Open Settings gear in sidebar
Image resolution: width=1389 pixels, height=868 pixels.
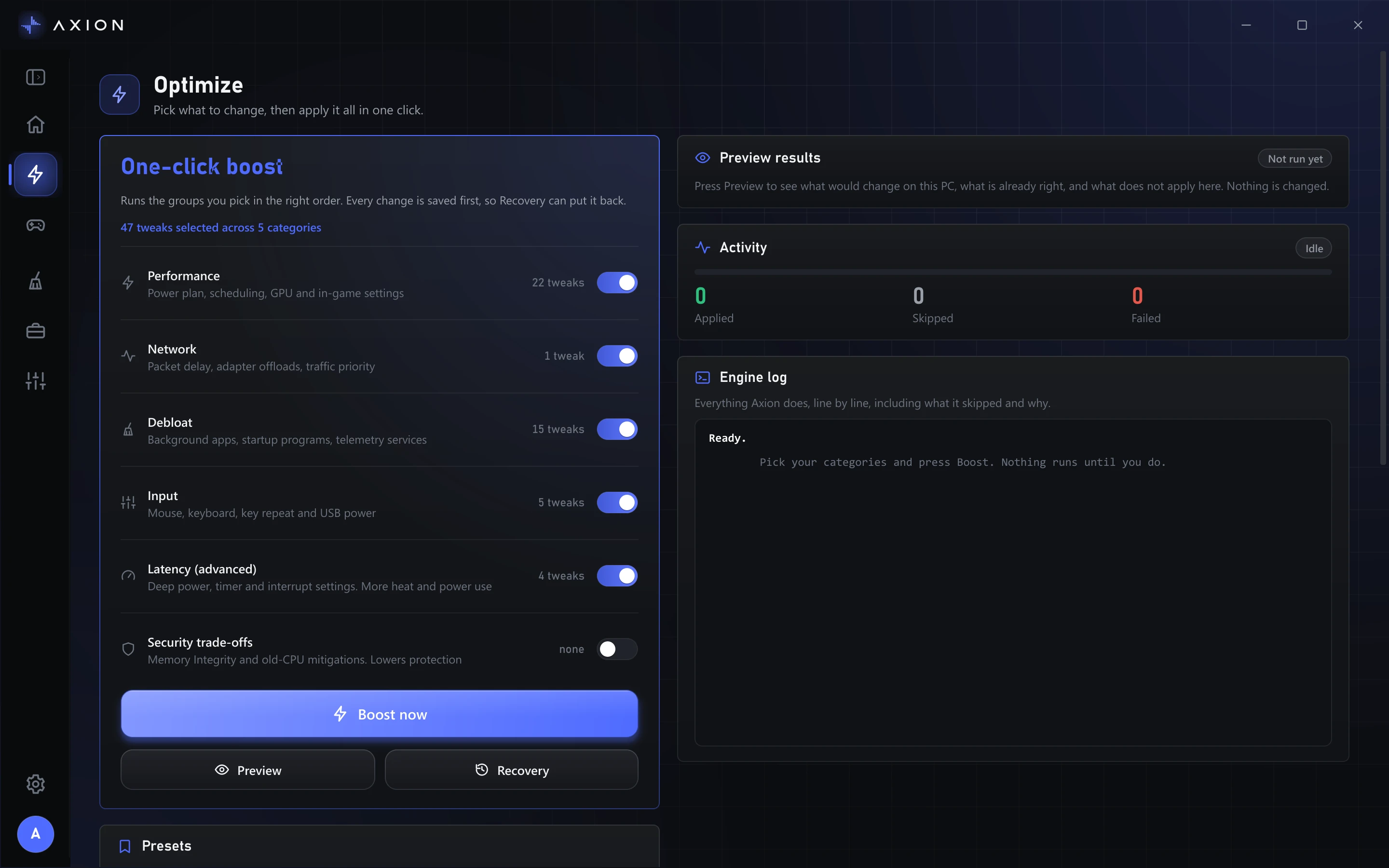click(x=36, y=784)
